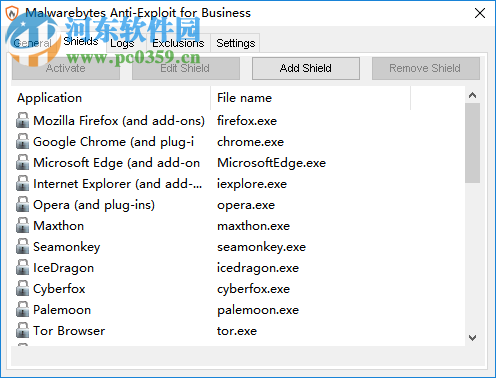The height and width of the screenshot is (378, 496).
Task: Click the Edit Shield button
Action: (x=186, y=68)
